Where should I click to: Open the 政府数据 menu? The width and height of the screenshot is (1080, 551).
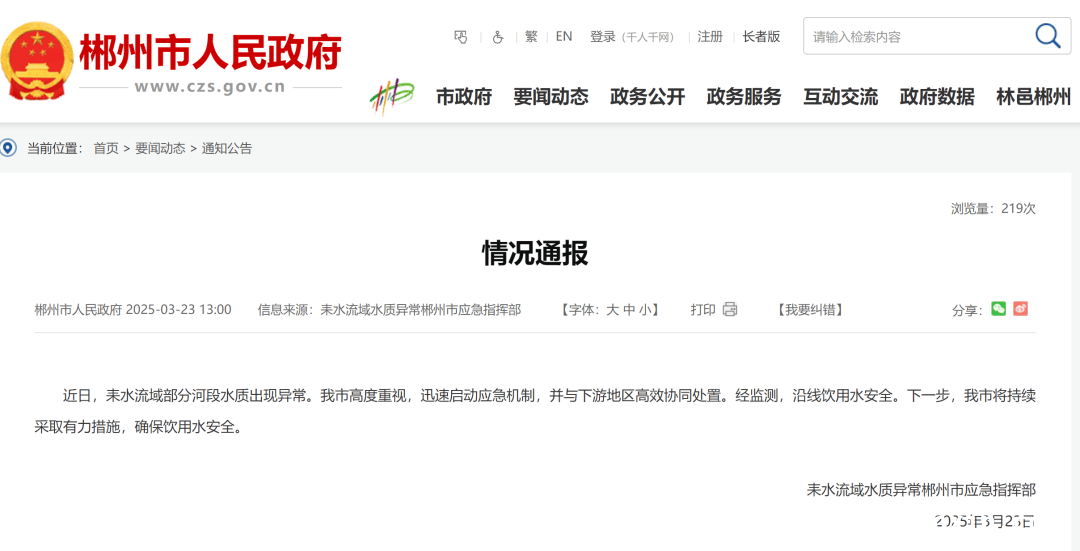tap(937, 97)
